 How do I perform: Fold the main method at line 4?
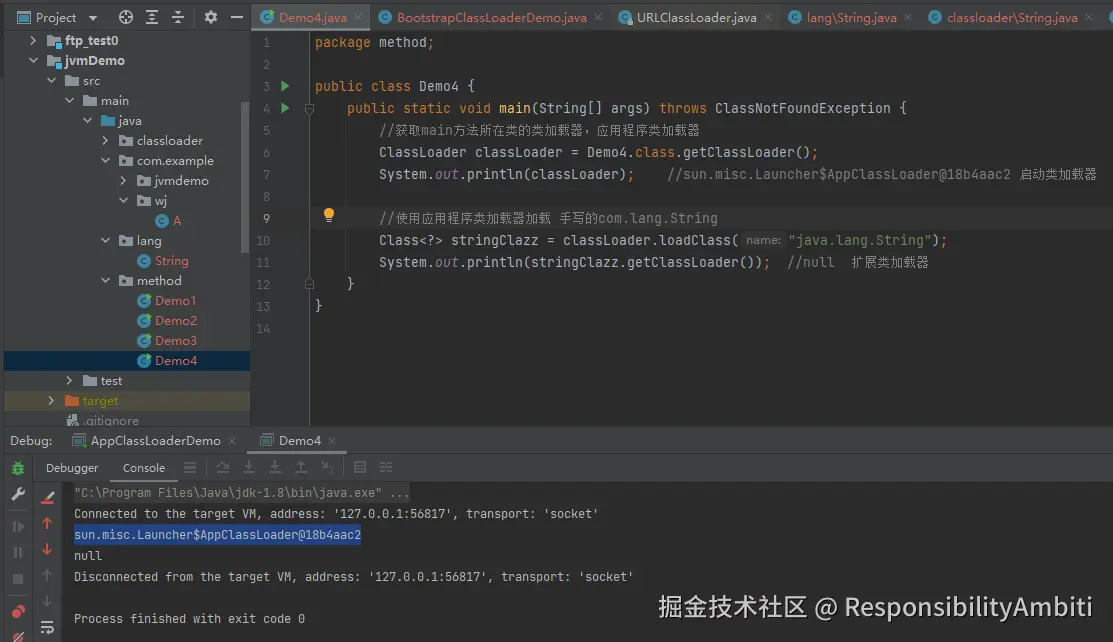(x=309, y=109)
